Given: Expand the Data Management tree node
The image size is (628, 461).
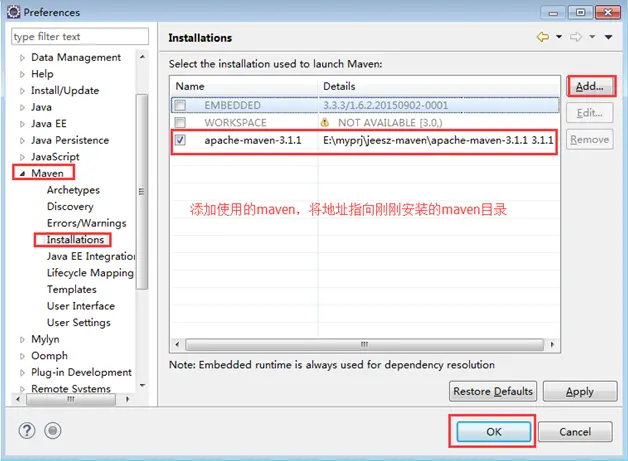Looking at the screenshot, I should 22,58.
